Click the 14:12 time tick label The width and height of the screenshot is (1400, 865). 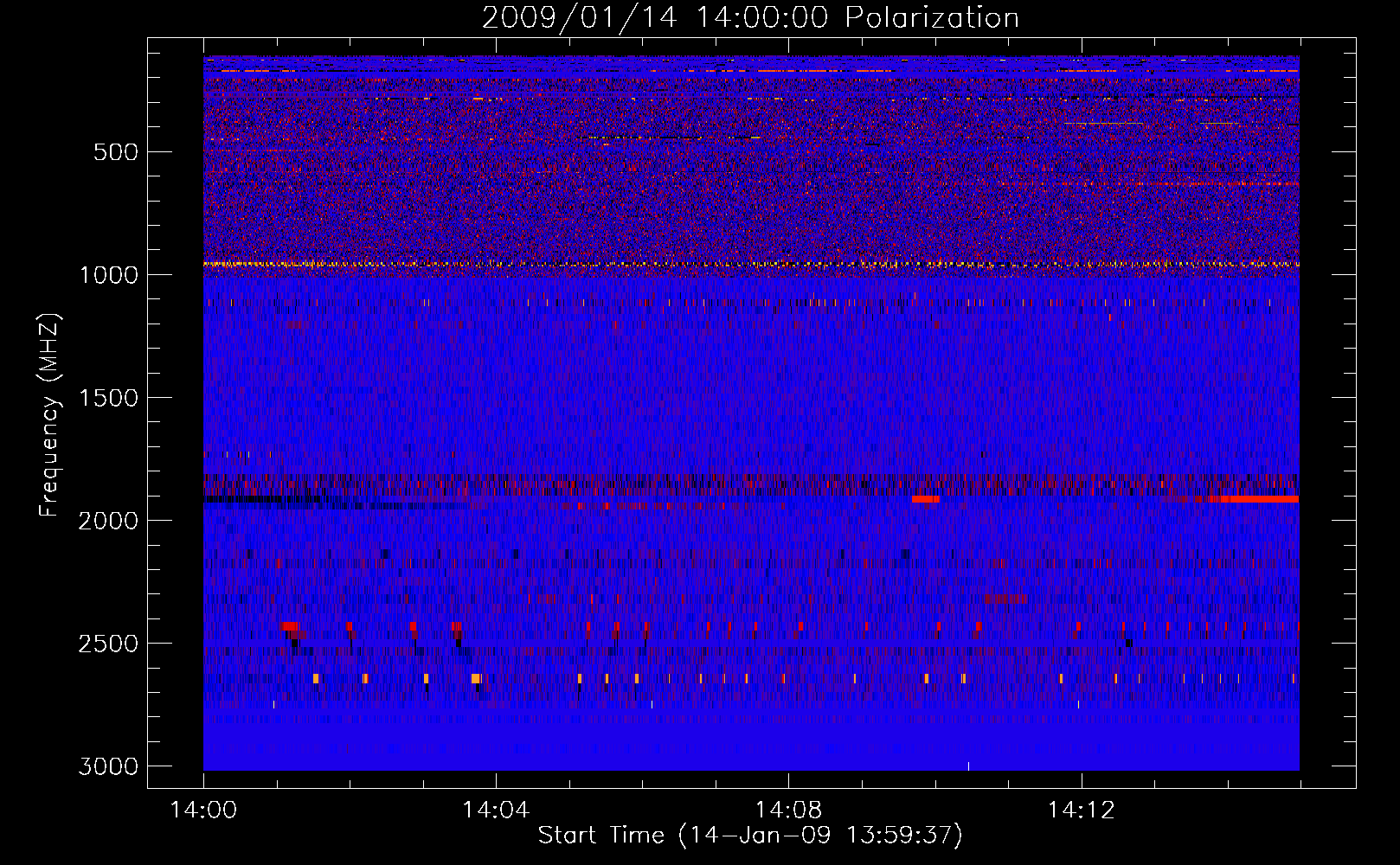coord(1081,811)
